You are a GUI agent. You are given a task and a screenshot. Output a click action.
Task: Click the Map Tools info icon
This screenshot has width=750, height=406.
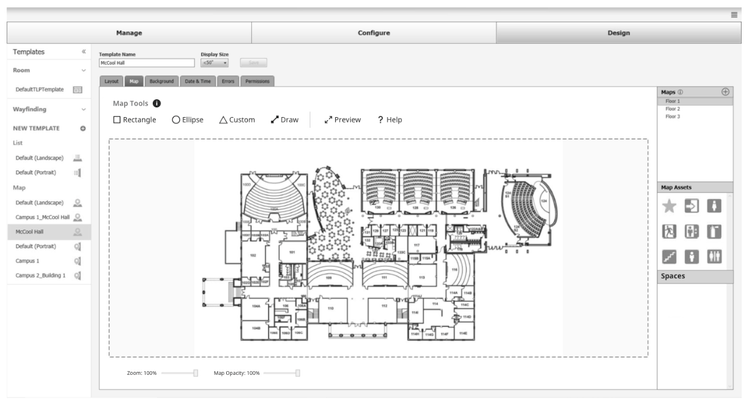click(x=157, y=103)
